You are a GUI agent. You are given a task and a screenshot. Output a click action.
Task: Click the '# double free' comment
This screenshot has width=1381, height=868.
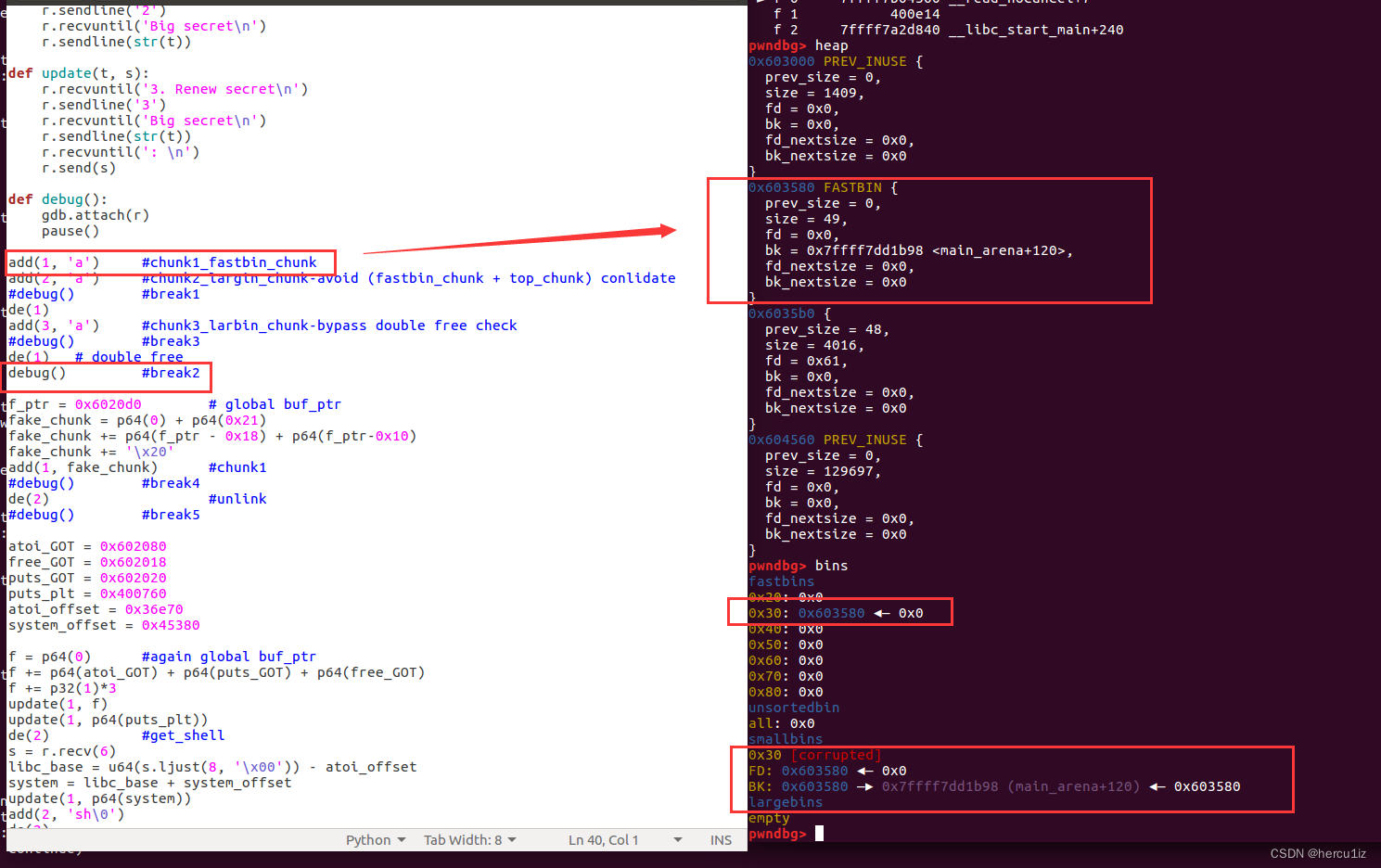(x=129, y=357)
